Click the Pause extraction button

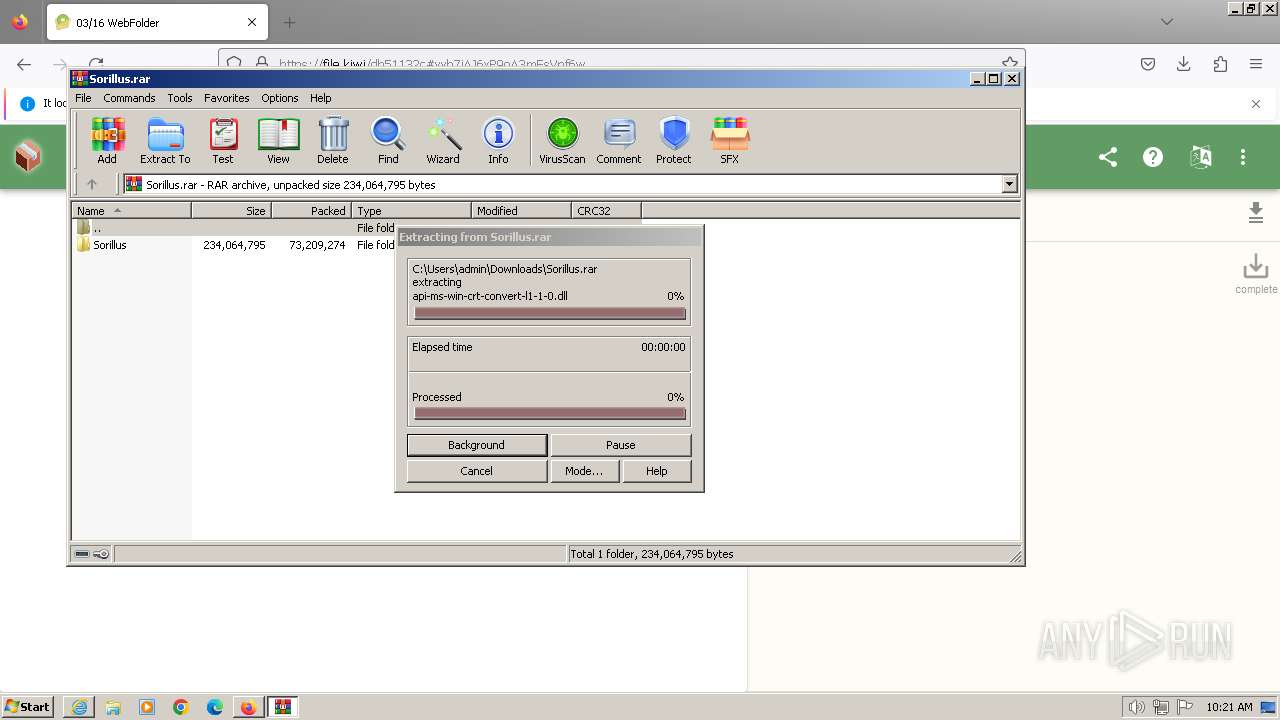[621, 445]
